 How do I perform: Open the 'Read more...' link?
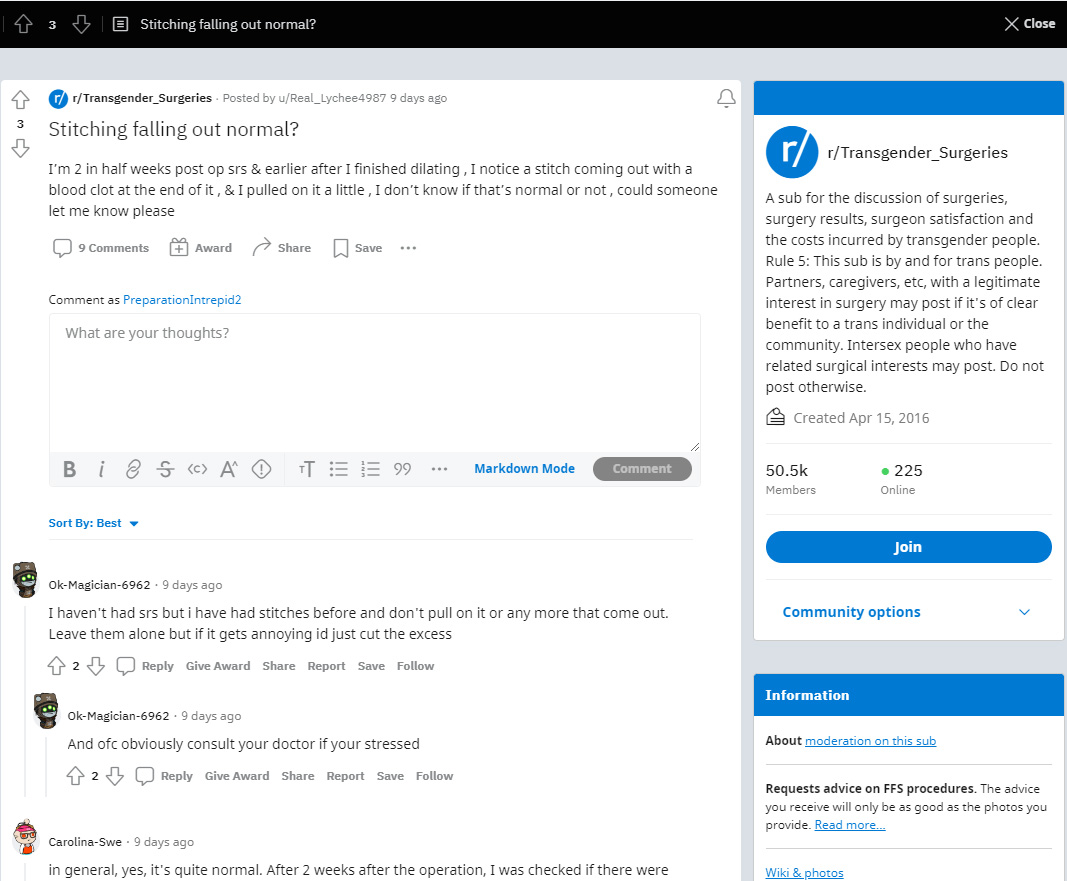pyautogui.click(x=850, y=825)
